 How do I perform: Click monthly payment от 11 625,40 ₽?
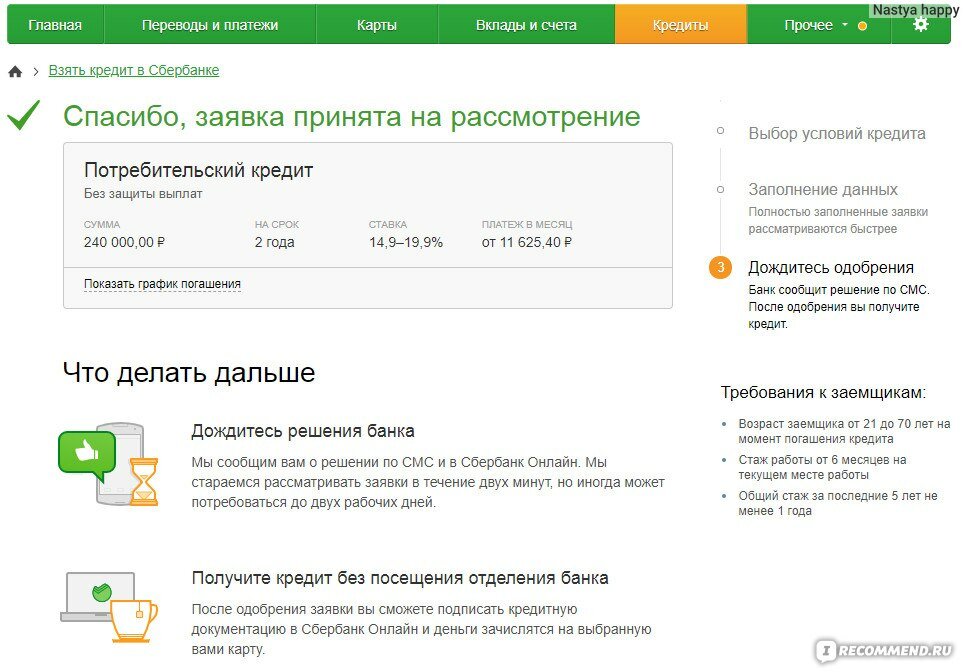click(x=527, y=242)
